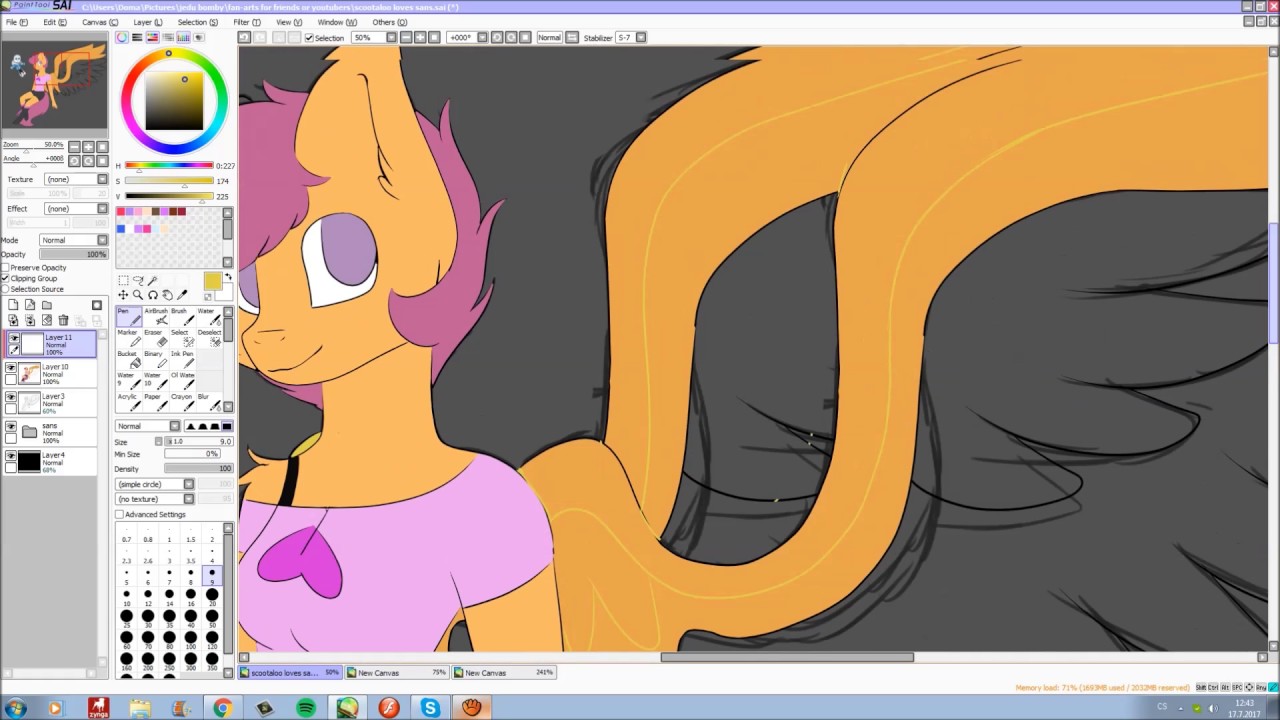Click the yellow foreground color swatch

(x=213, y=282)
